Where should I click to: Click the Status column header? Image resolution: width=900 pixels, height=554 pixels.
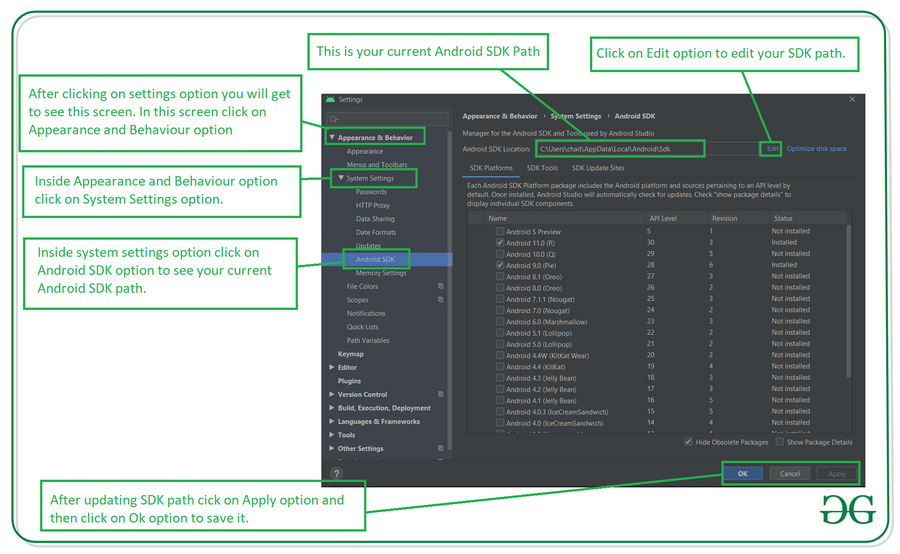783,218
